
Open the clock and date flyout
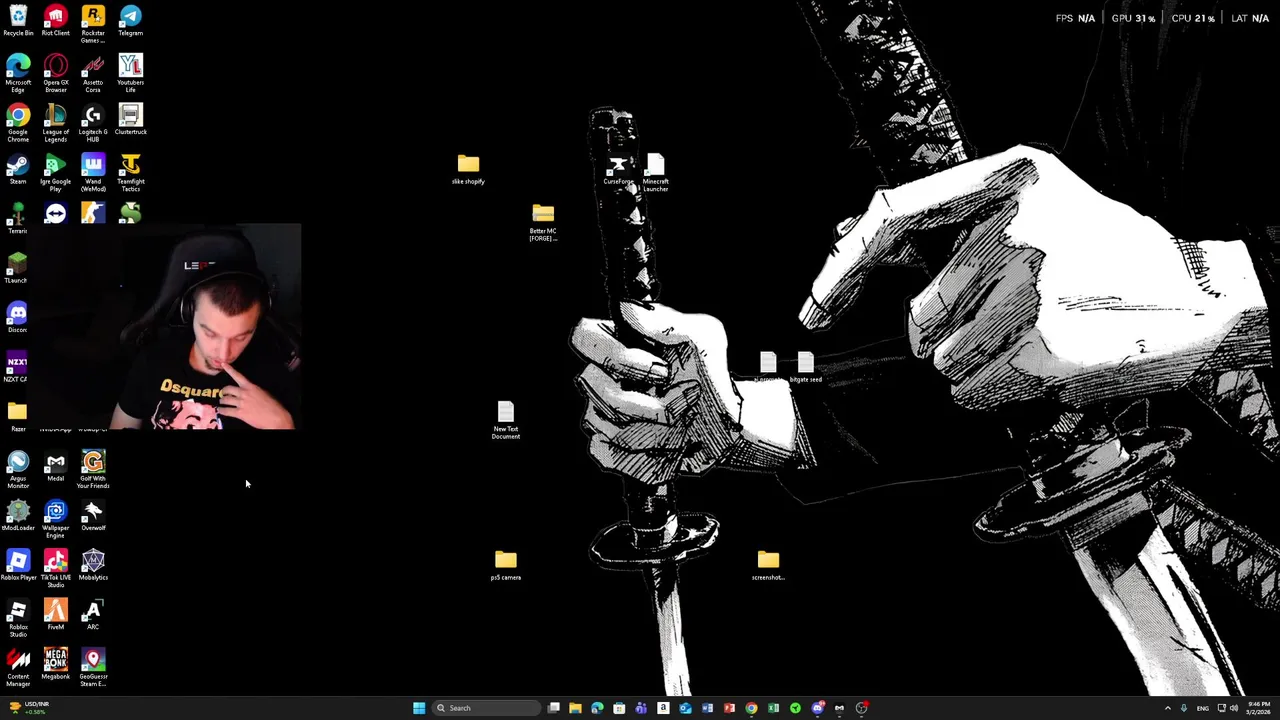coord(1258,708)
